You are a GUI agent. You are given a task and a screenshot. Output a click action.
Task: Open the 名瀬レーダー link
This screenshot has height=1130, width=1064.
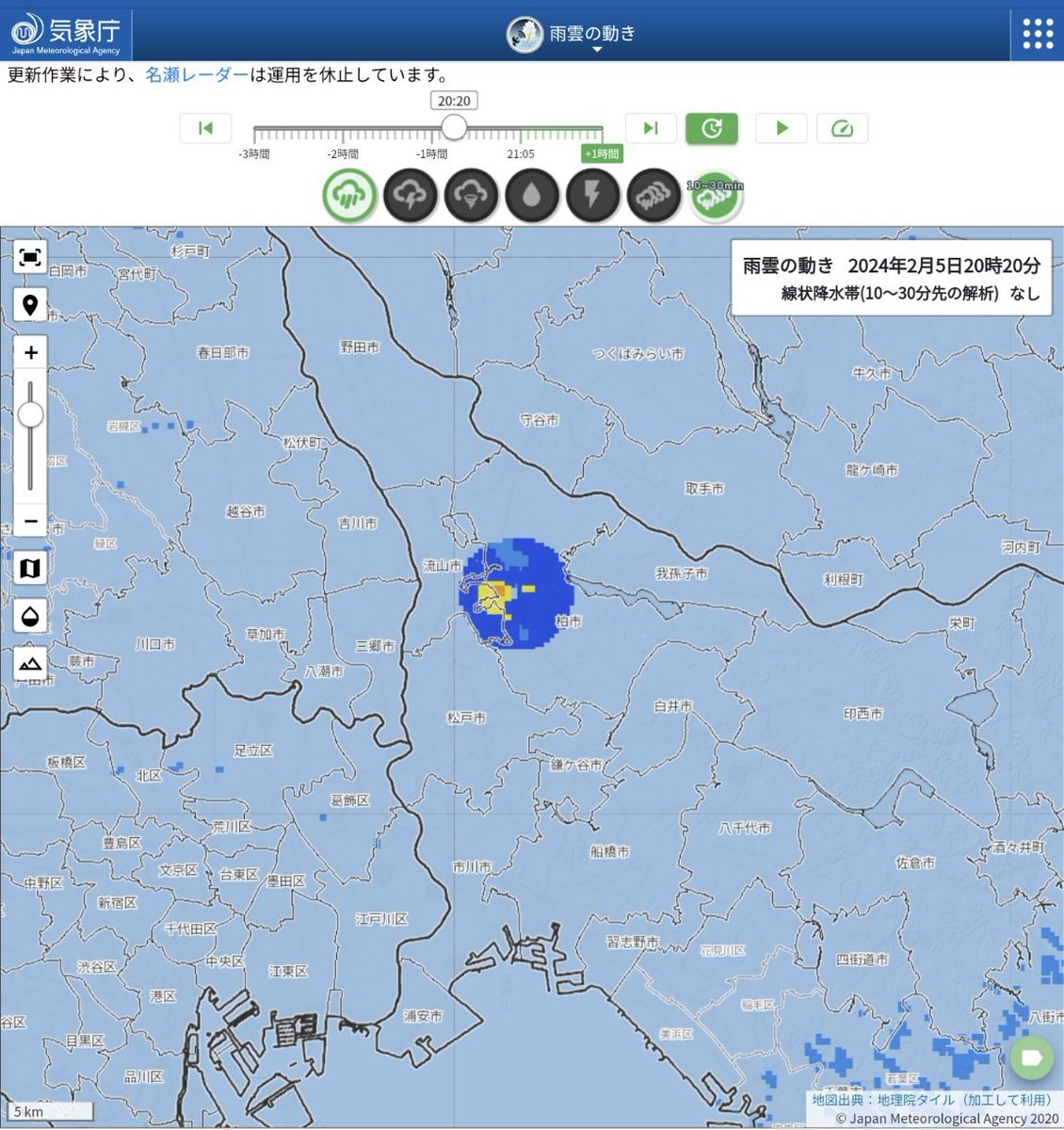(197, 75)
